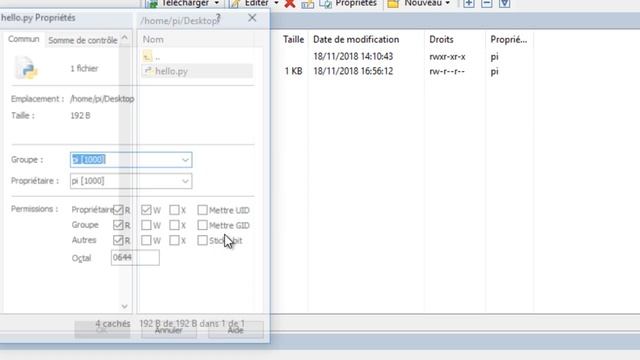
Task: Click the Nouveau toolbar button
Action: pos(415,3)
